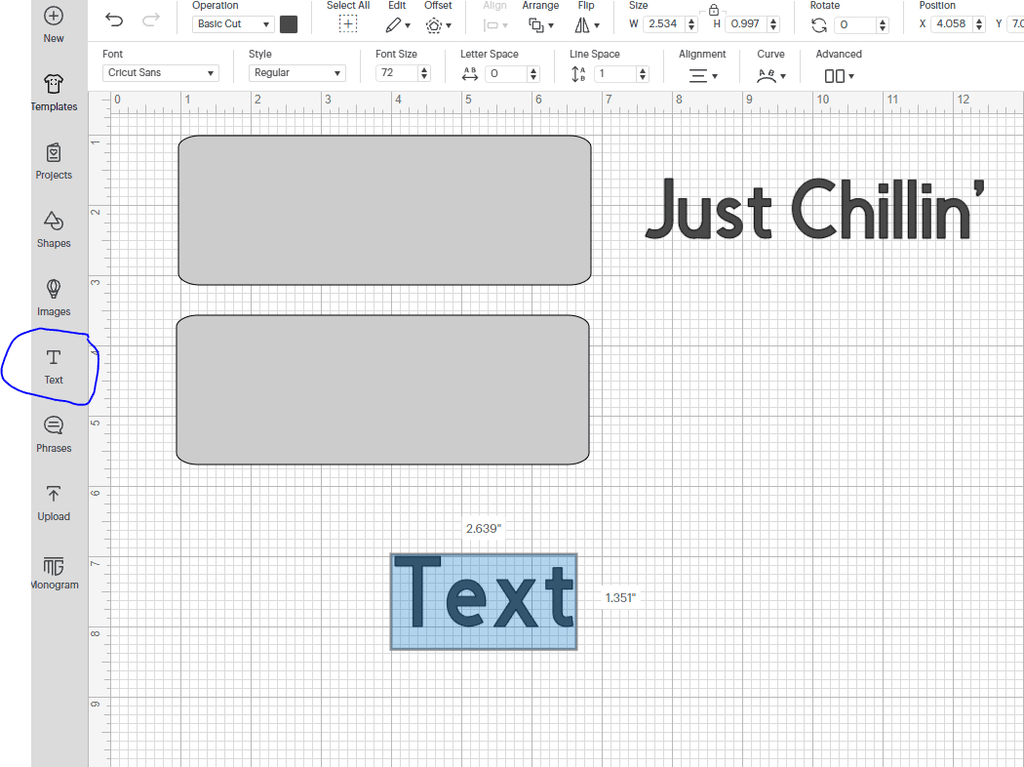
Task: Open the Templates panel
Action: [x=54, y=92]
